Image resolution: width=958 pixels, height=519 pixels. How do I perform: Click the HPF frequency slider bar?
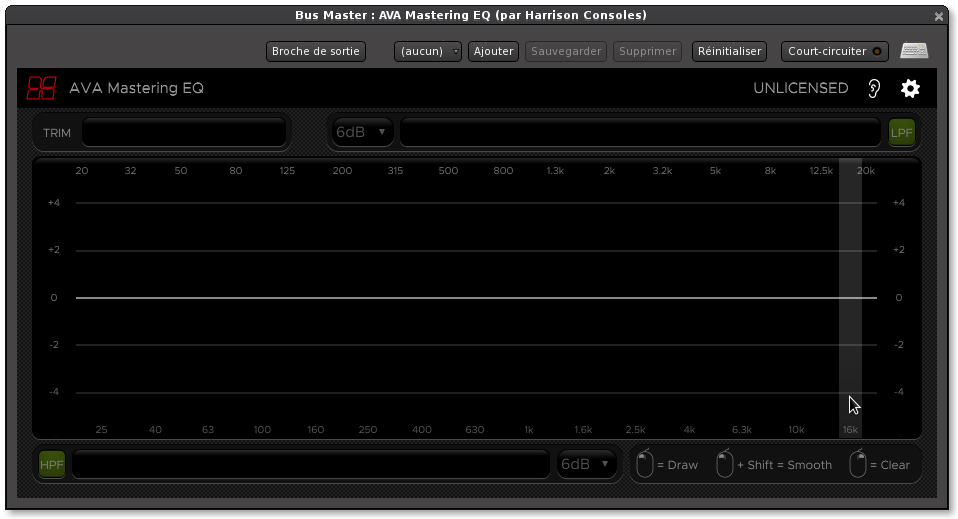[311, 465]
